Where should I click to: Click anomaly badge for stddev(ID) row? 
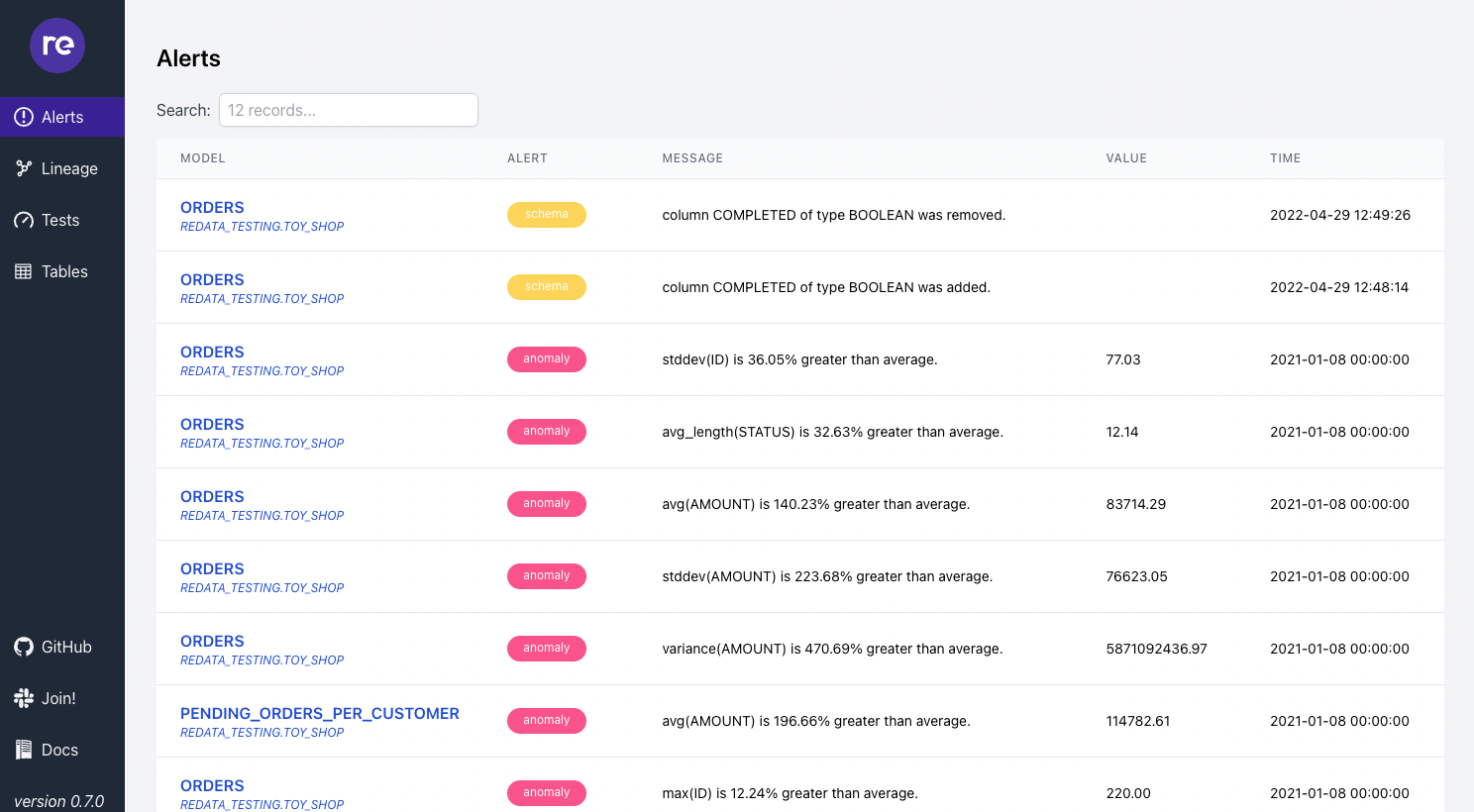pos(547,359)
